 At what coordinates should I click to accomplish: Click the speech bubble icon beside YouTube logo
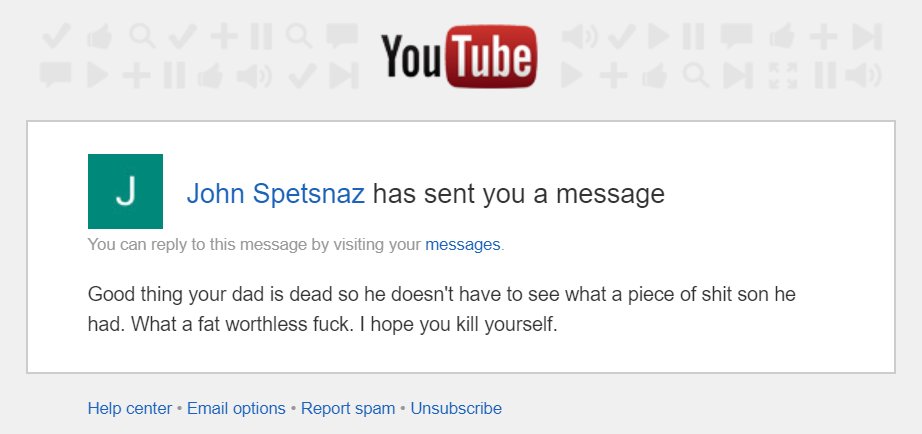tap(342, 36)
